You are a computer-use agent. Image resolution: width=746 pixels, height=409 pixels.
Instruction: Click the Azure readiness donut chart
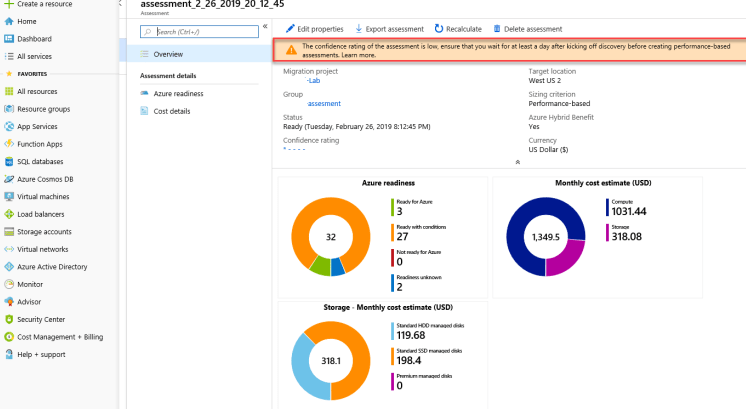[x=331, y=237]
